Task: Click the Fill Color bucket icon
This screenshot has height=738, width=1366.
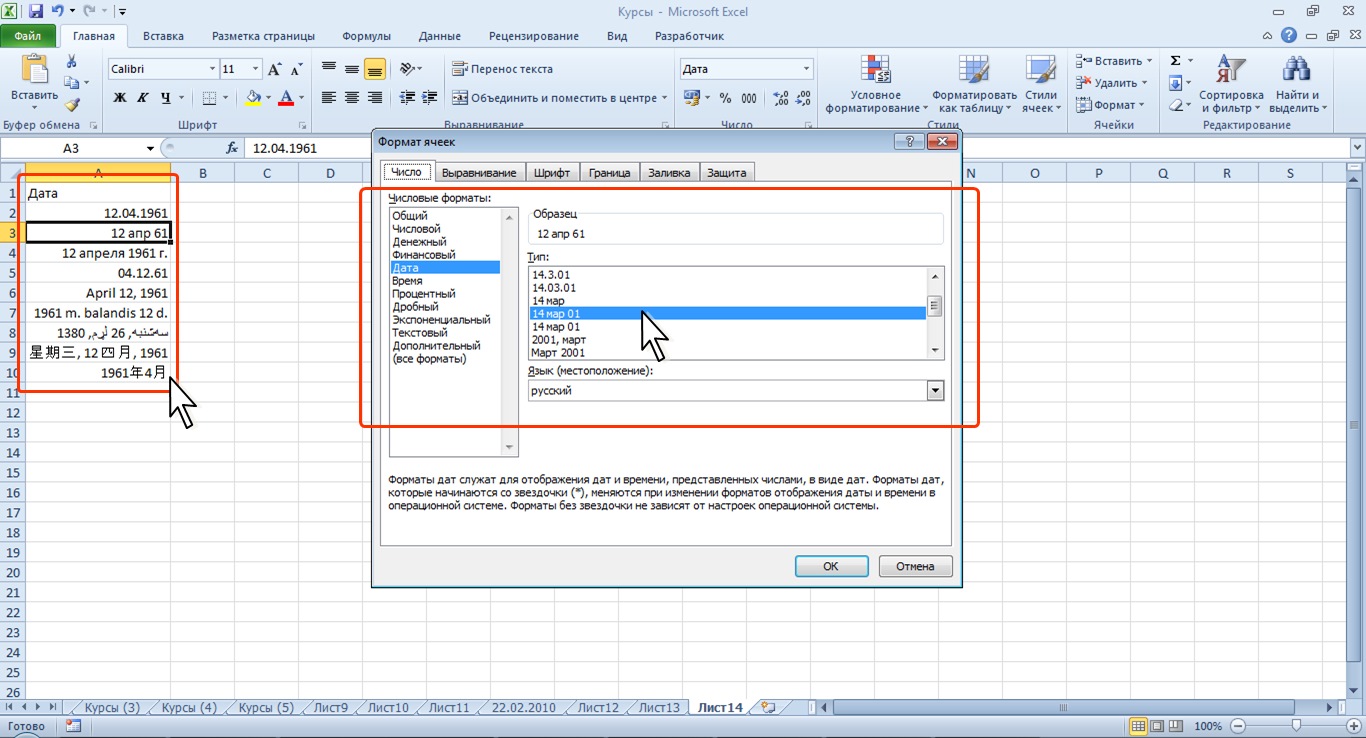Action: pos(253,98)
